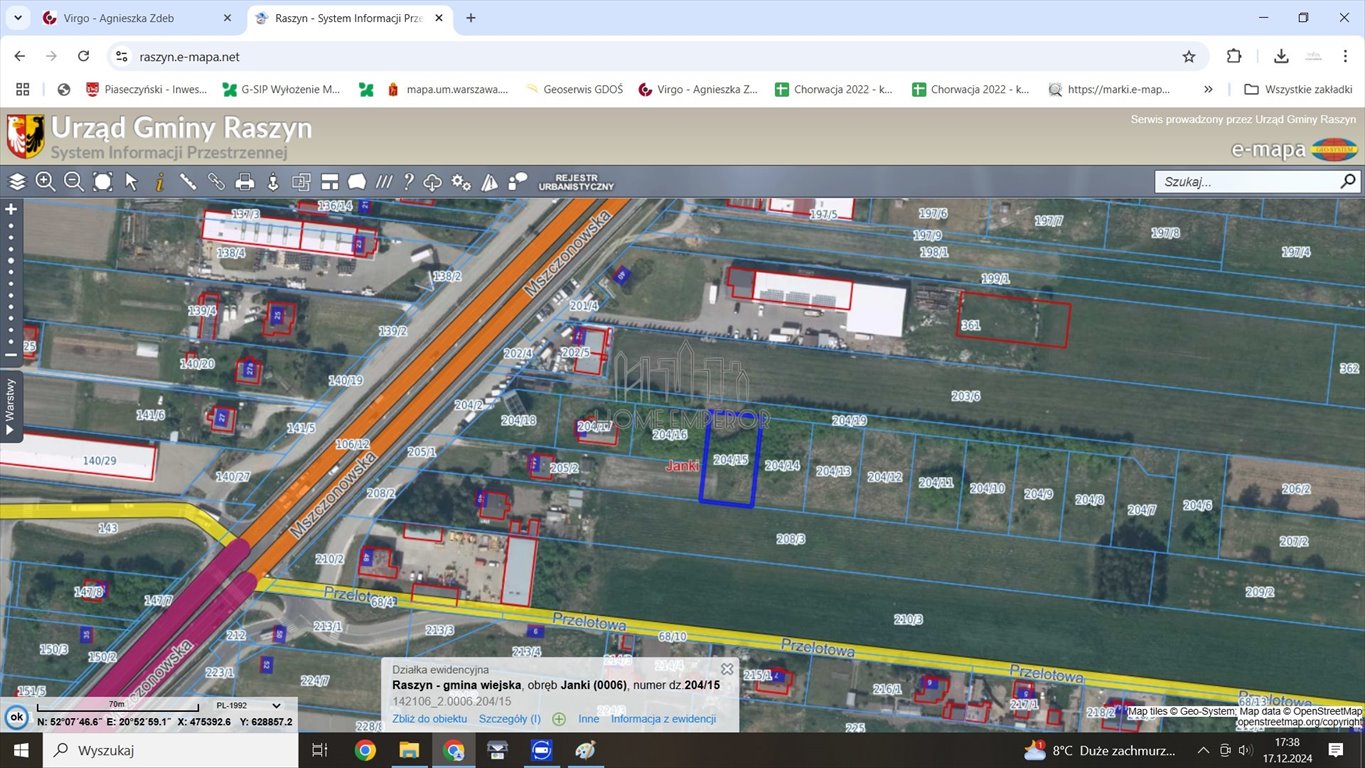Activate the arrow pointer selection tool
Image resolution: width=1365 pixels, height=768 pixels.
click(x=131, y=181)
